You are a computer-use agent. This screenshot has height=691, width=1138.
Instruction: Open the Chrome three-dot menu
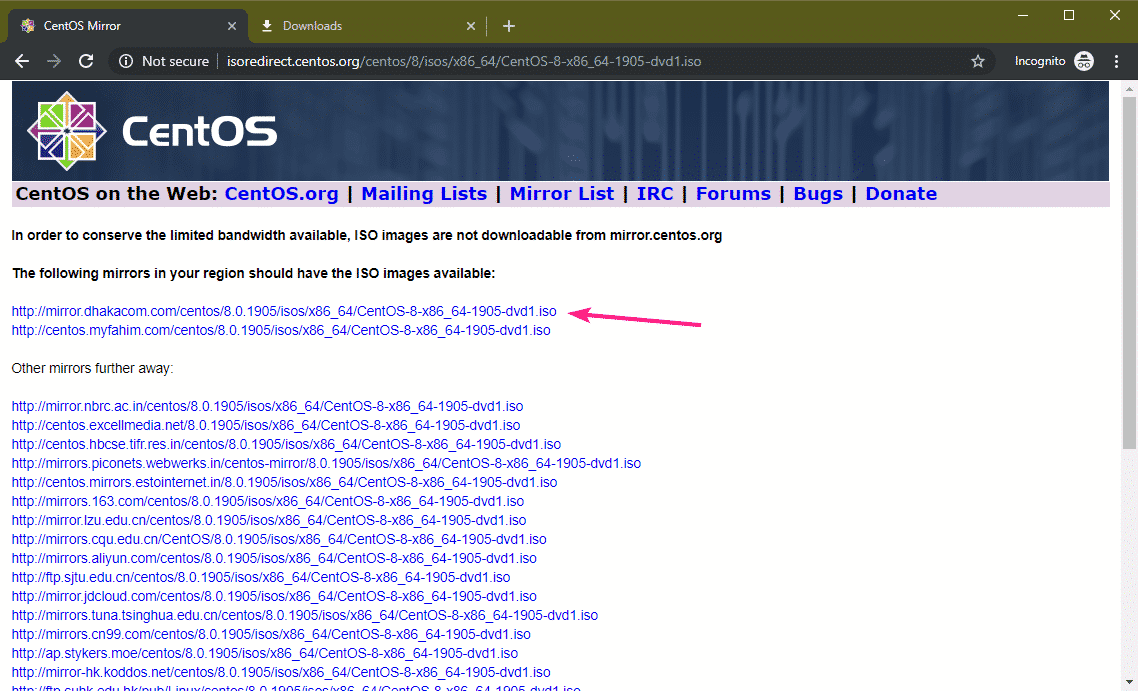click(x=1116, y=62)
